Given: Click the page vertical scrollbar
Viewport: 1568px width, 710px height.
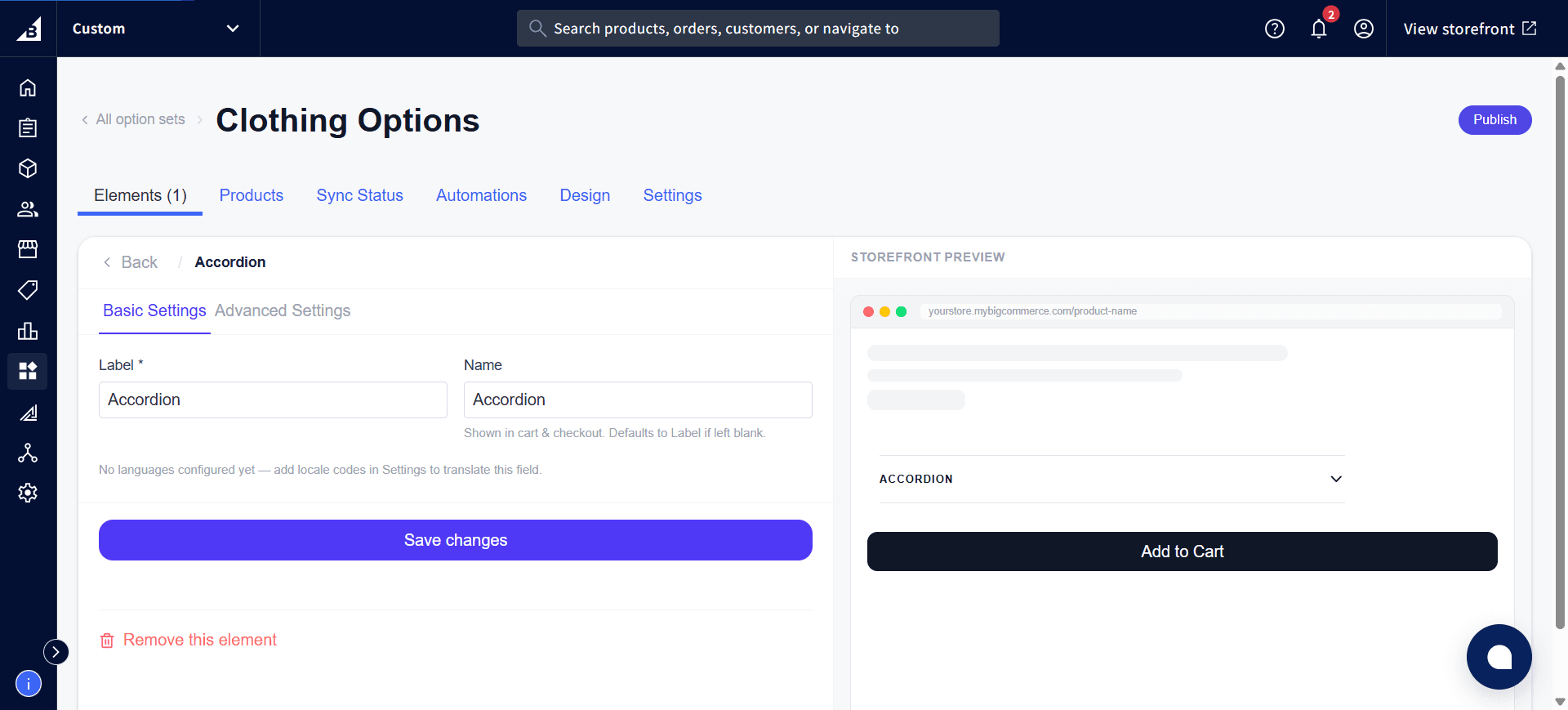Looking at the screenshot, I should [1560, 351].
